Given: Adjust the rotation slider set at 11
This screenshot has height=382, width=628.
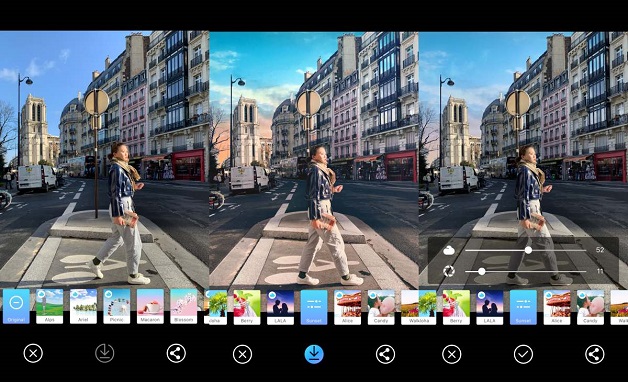Looking at the screenshot, I should click(x=525, y=271).
